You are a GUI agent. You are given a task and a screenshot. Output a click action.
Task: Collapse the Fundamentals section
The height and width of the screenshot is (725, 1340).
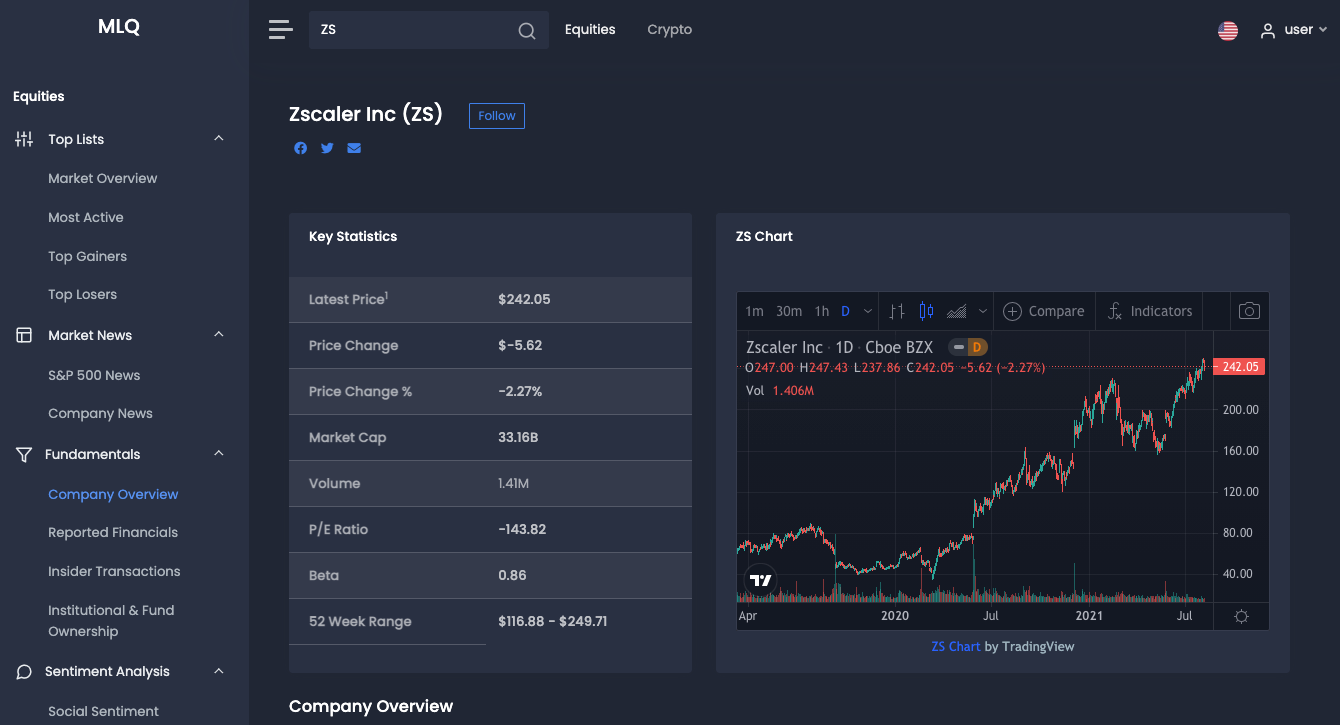(219, 453)
